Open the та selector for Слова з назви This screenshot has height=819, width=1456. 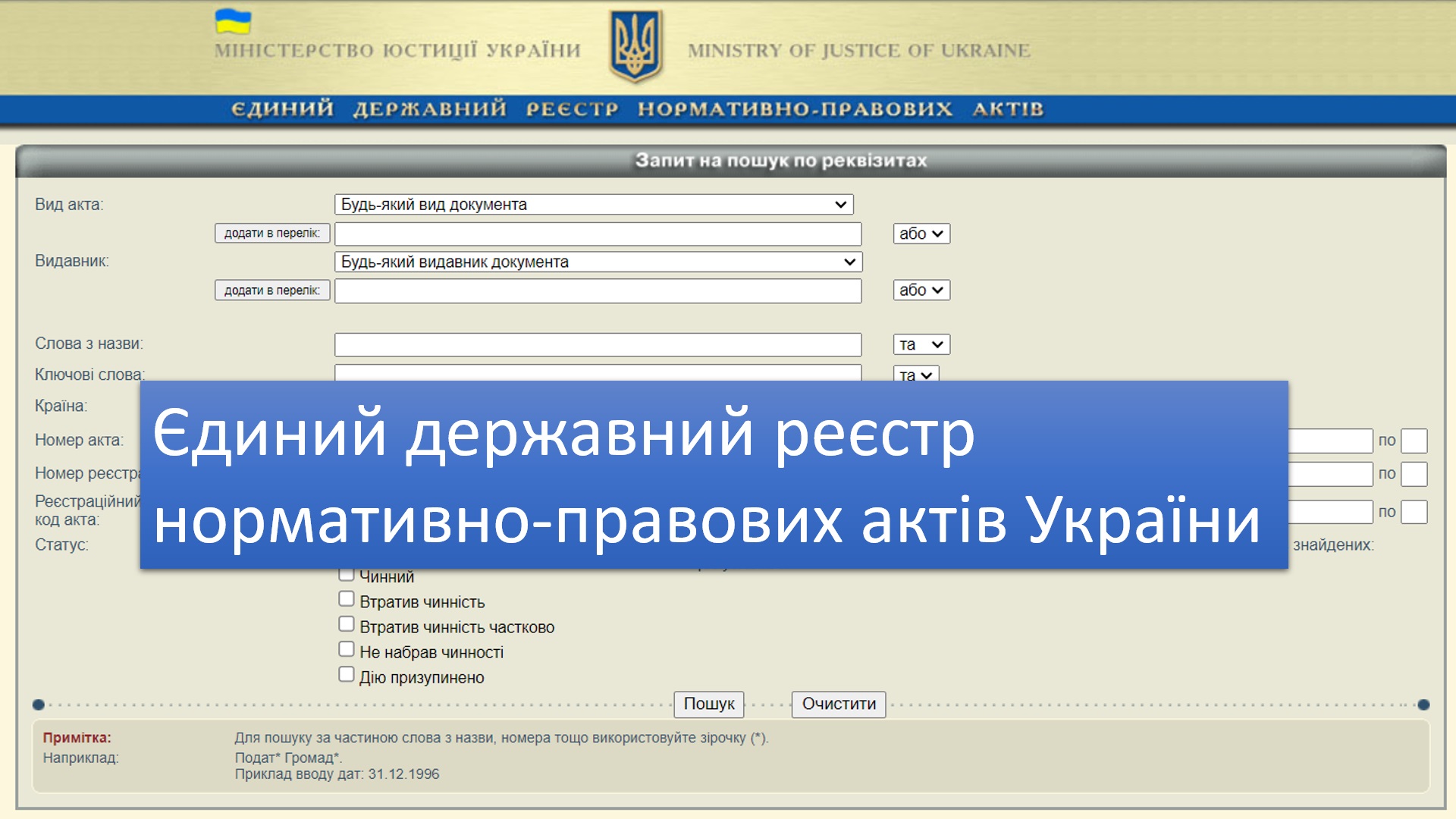(x=921, y=345)
